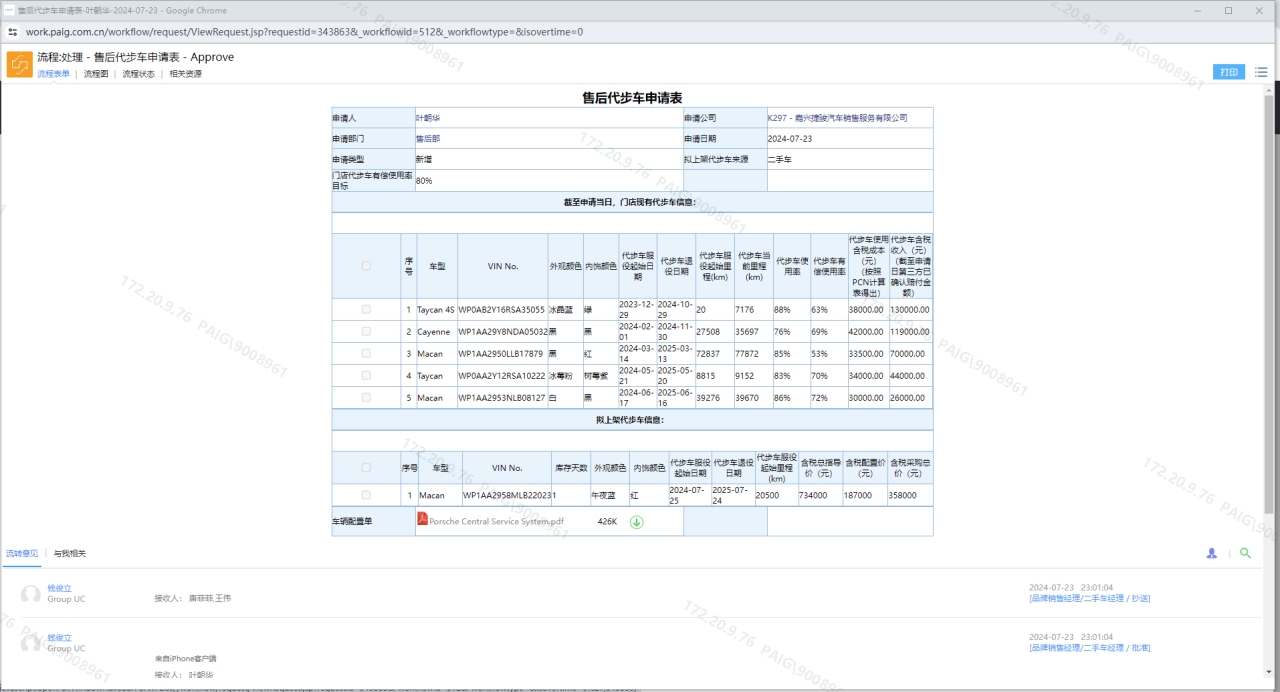The height and width of the screenshot is (692, 1280).
Task: Click the Cayenne model cell
Action: [x=434, y=332]
